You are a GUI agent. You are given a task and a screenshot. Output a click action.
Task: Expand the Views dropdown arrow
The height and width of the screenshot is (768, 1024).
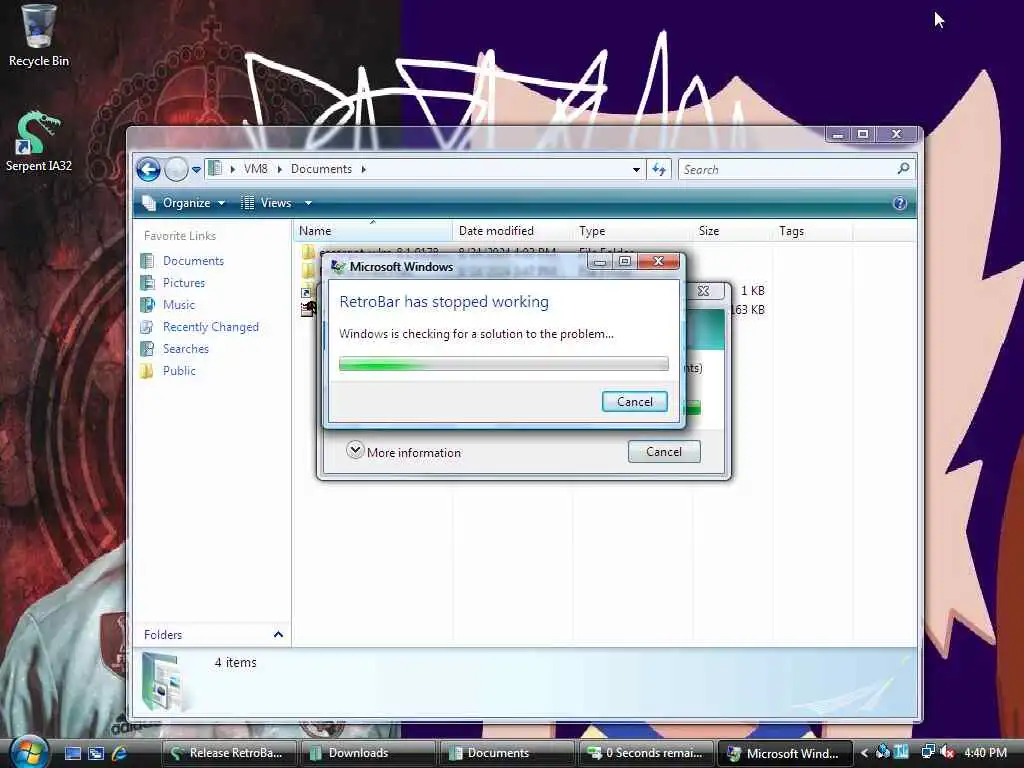point(308,203)
